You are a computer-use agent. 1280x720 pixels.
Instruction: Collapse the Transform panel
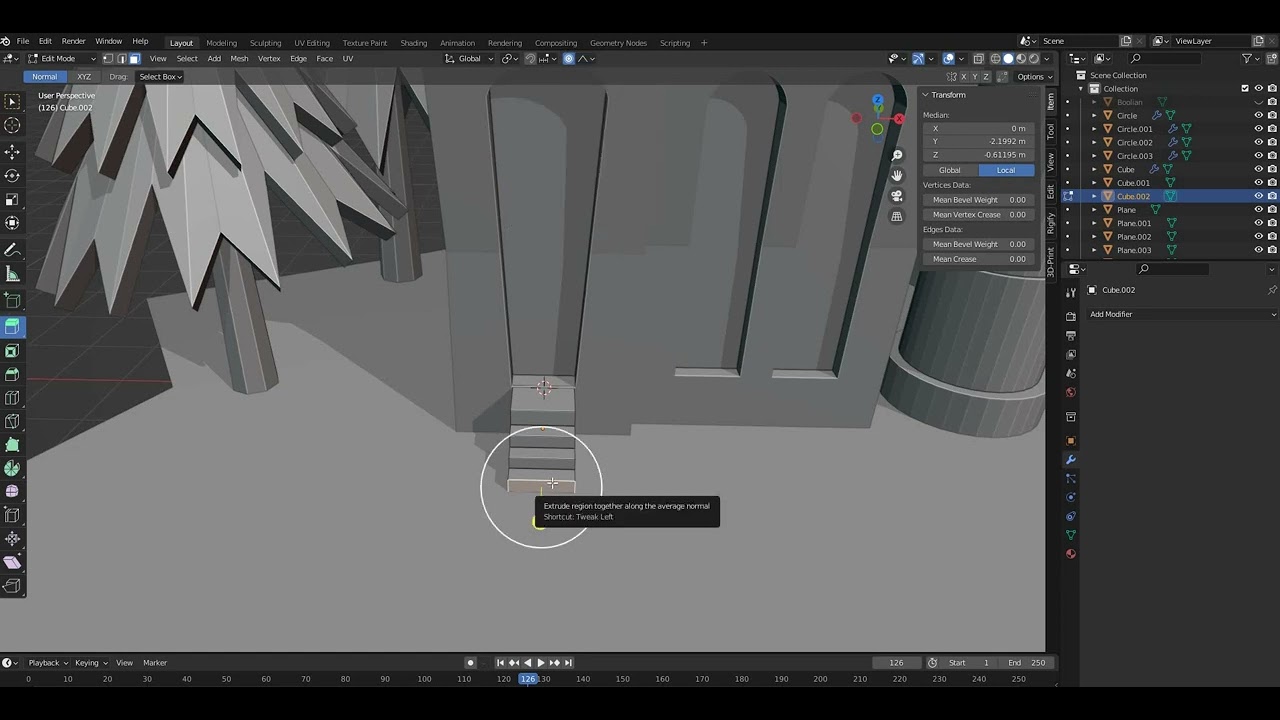[x=925, y=95]
